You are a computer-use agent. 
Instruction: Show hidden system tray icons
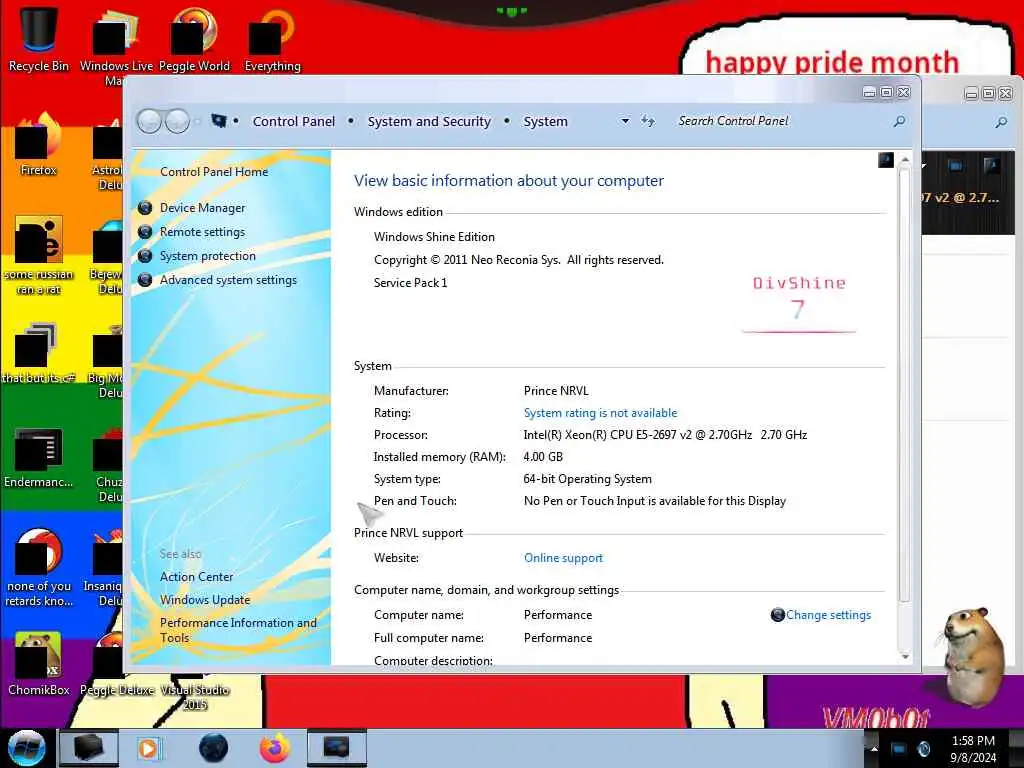[x=874, y=749]
